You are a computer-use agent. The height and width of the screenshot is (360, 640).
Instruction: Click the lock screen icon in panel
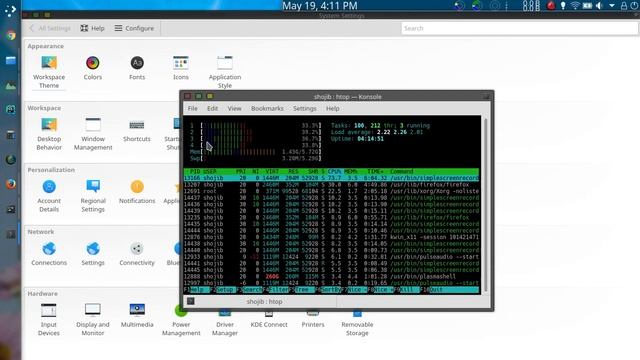click(x=623, y=6)
